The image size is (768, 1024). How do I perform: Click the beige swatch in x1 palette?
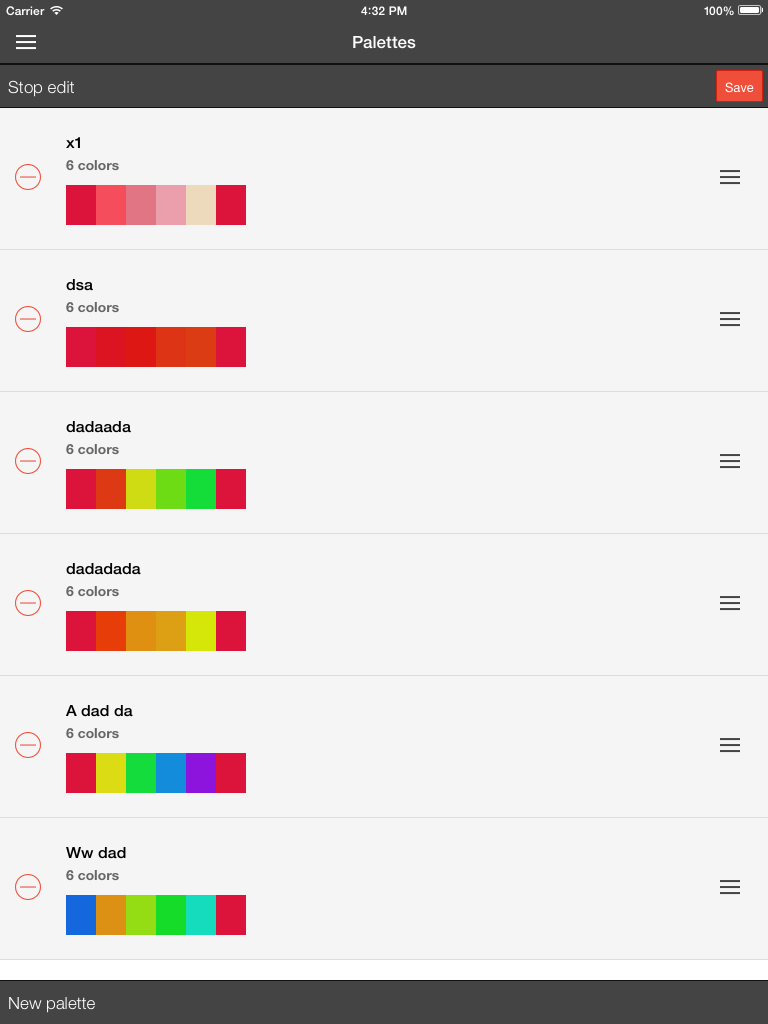[x=201, y=205]
